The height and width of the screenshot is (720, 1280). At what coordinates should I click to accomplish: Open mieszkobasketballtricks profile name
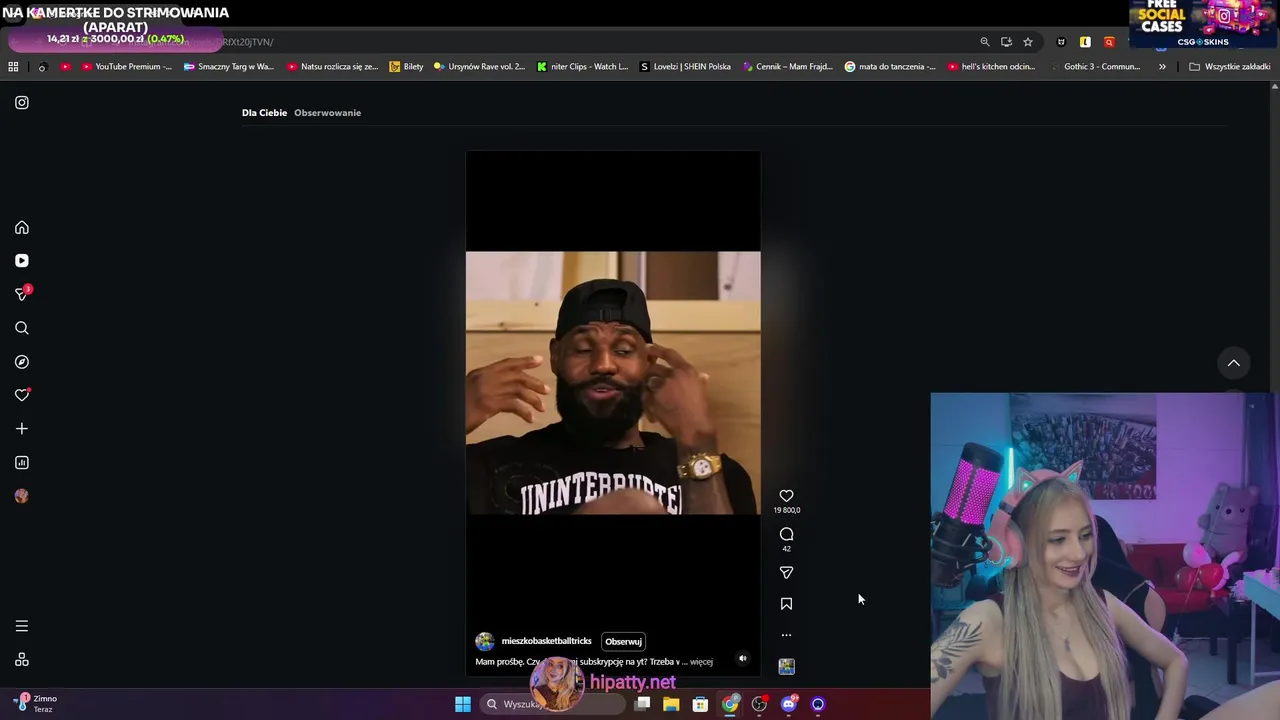click(x=546, y=641)
